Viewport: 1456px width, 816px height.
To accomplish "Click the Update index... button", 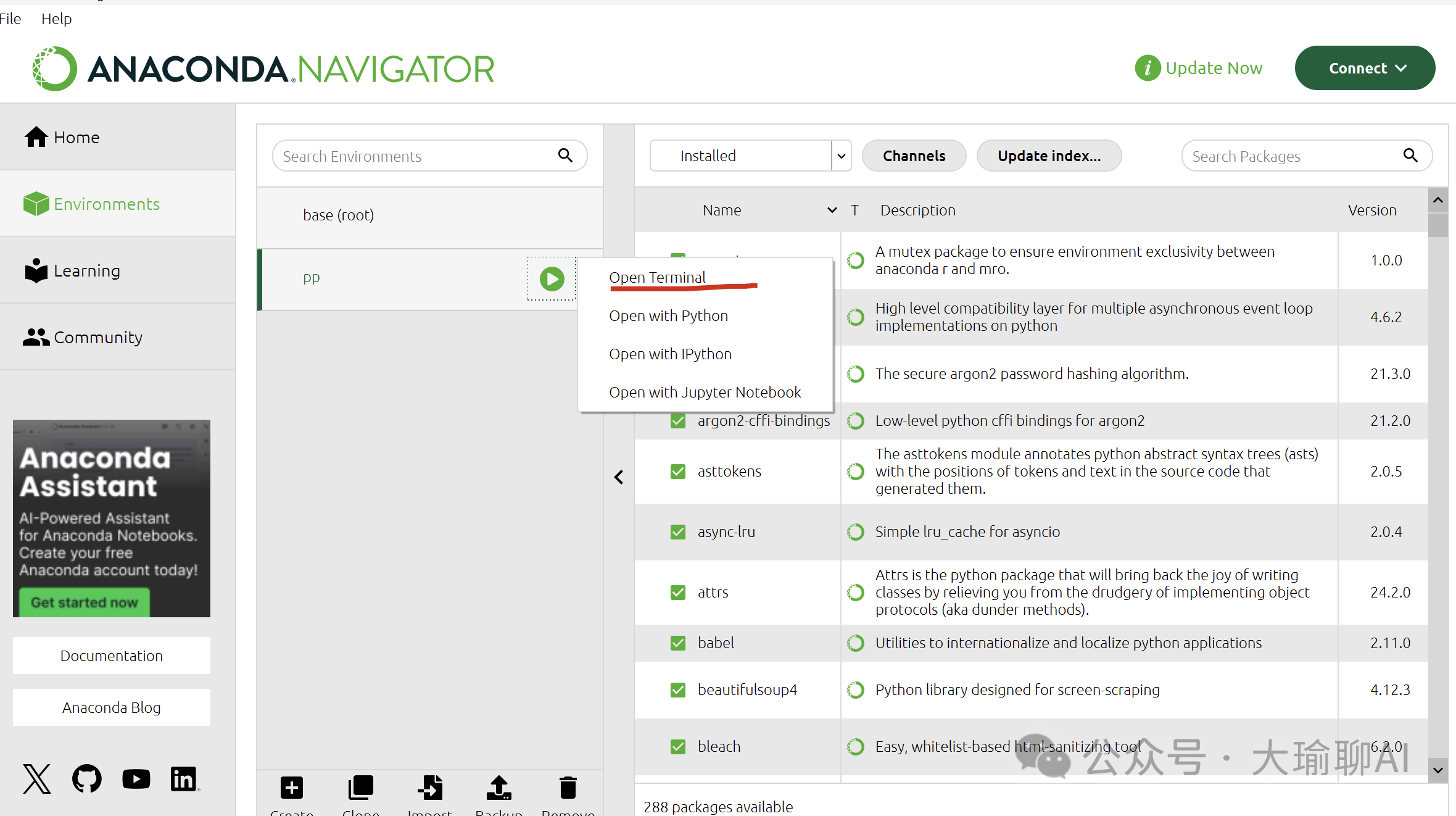I will coord(1049,156).
